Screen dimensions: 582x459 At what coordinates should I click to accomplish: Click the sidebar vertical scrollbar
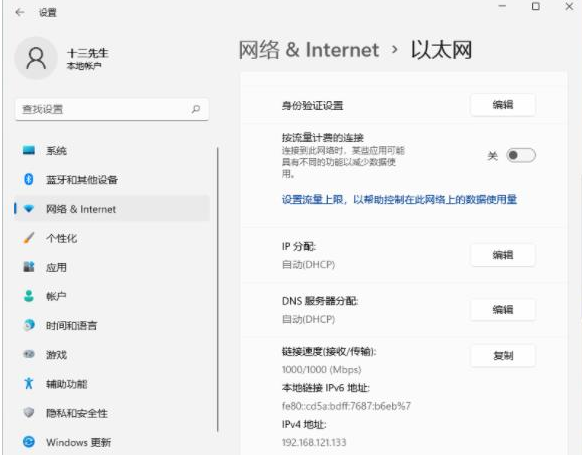218,289
